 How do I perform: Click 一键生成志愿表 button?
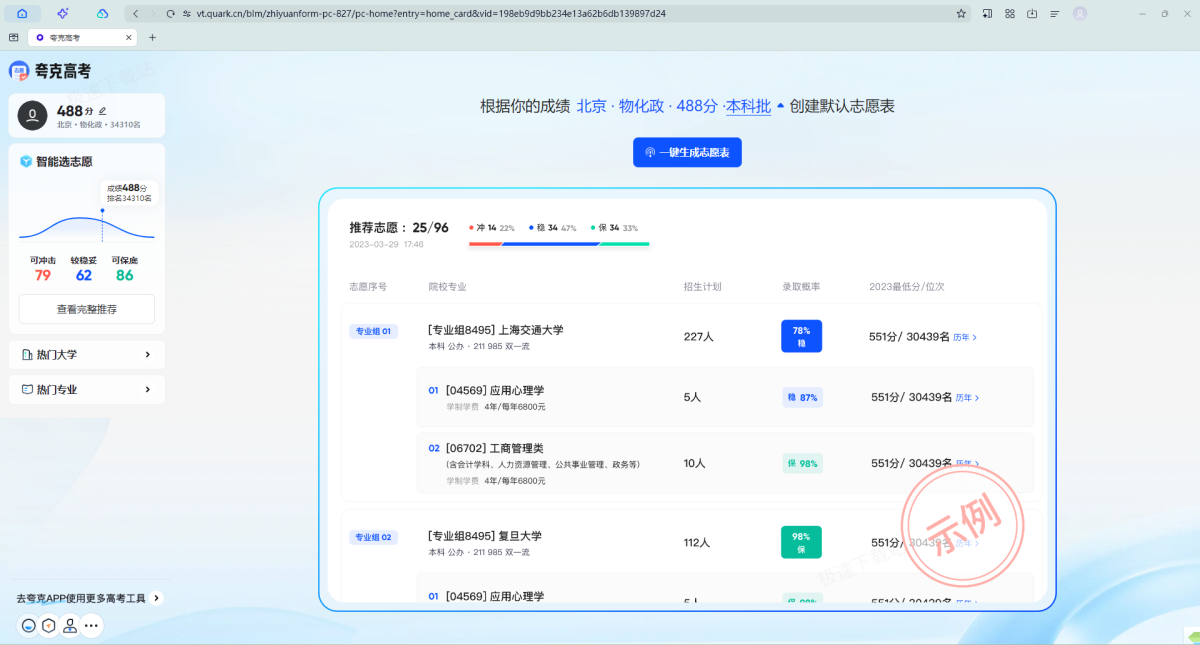pyautogui.click(x=687, y=152)
